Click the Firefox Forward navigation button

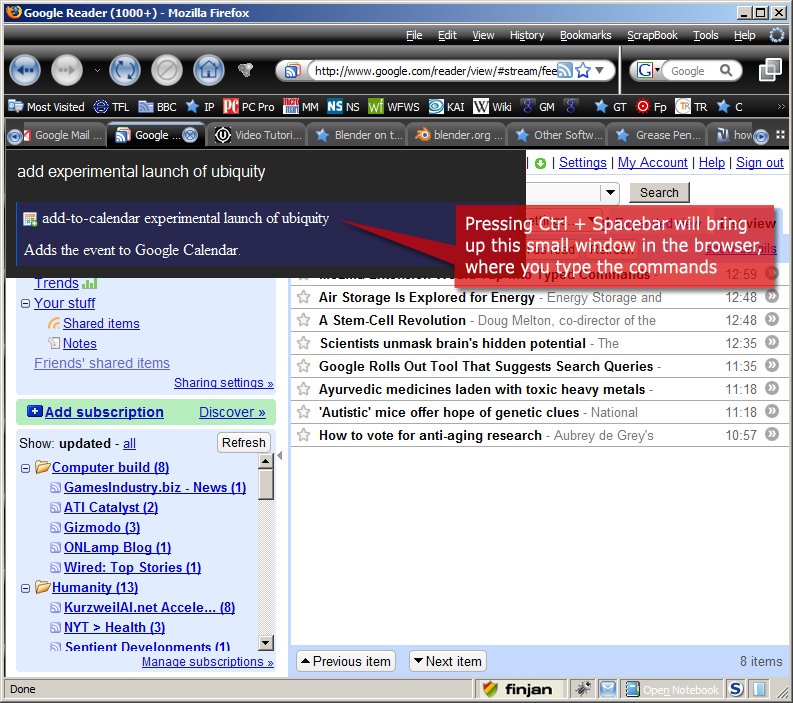click(x=67, y=70)
